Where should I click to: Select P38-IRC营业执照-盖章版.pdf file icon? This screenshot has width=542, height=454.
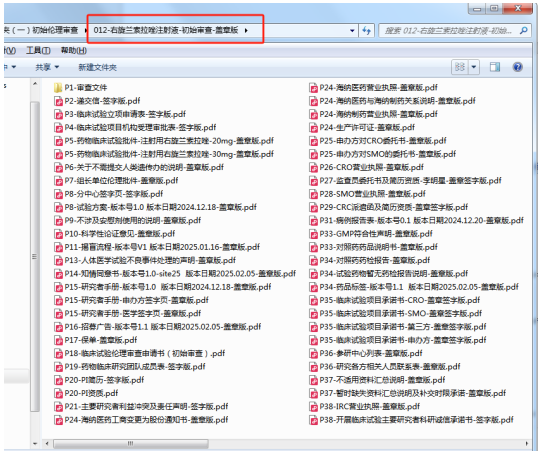click(313, 407)
